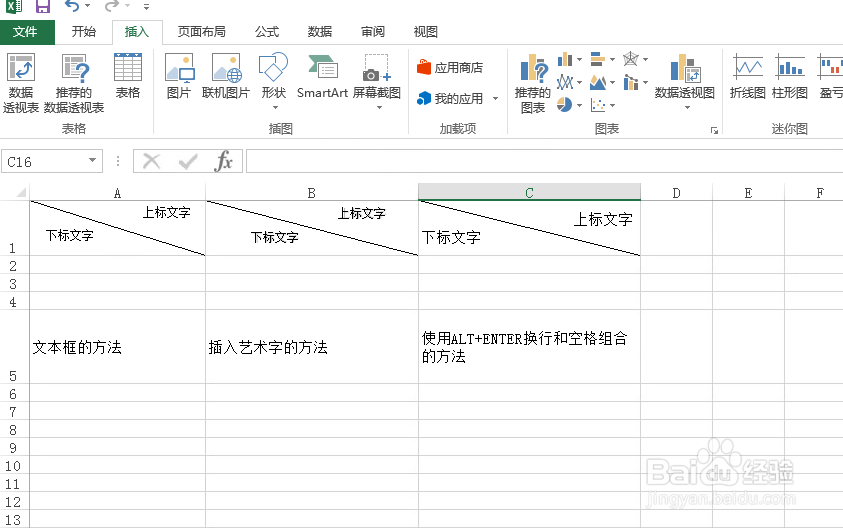Viewport: 843px width, 528px height.
Task: Insert a scatter chart from chart gallery
Action: coord(598,104)
